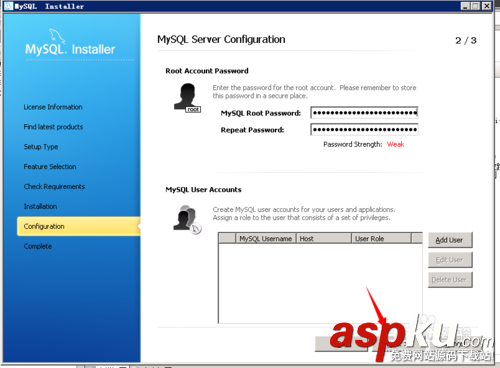The width and height of the screenshot is (500, 368).
Task: Sort by the Host column header
Action: coord(324,239)
